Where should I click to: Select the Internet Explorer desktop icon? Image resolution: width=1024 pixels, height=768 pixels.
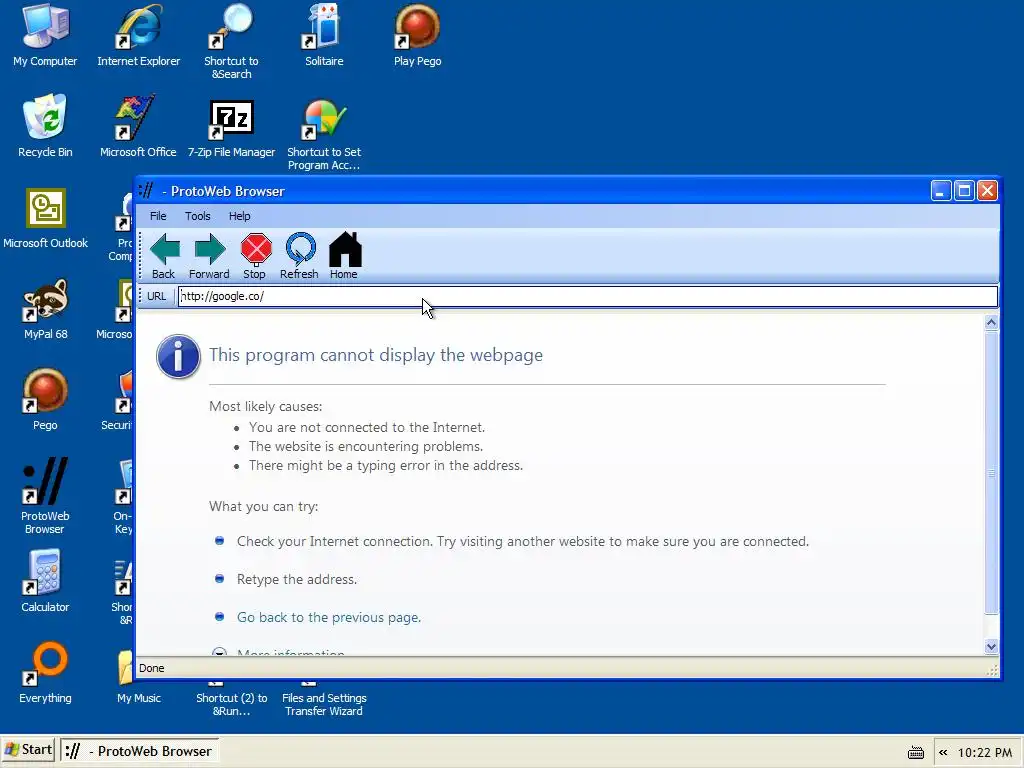pos(138,36)
